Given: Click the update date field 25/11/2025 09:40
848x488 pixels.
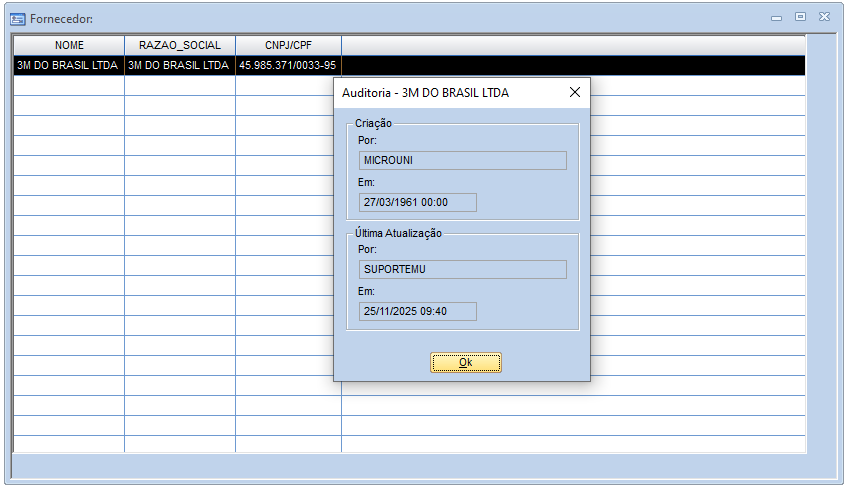Looking at the screenshot, I should (x=417, y=311).
